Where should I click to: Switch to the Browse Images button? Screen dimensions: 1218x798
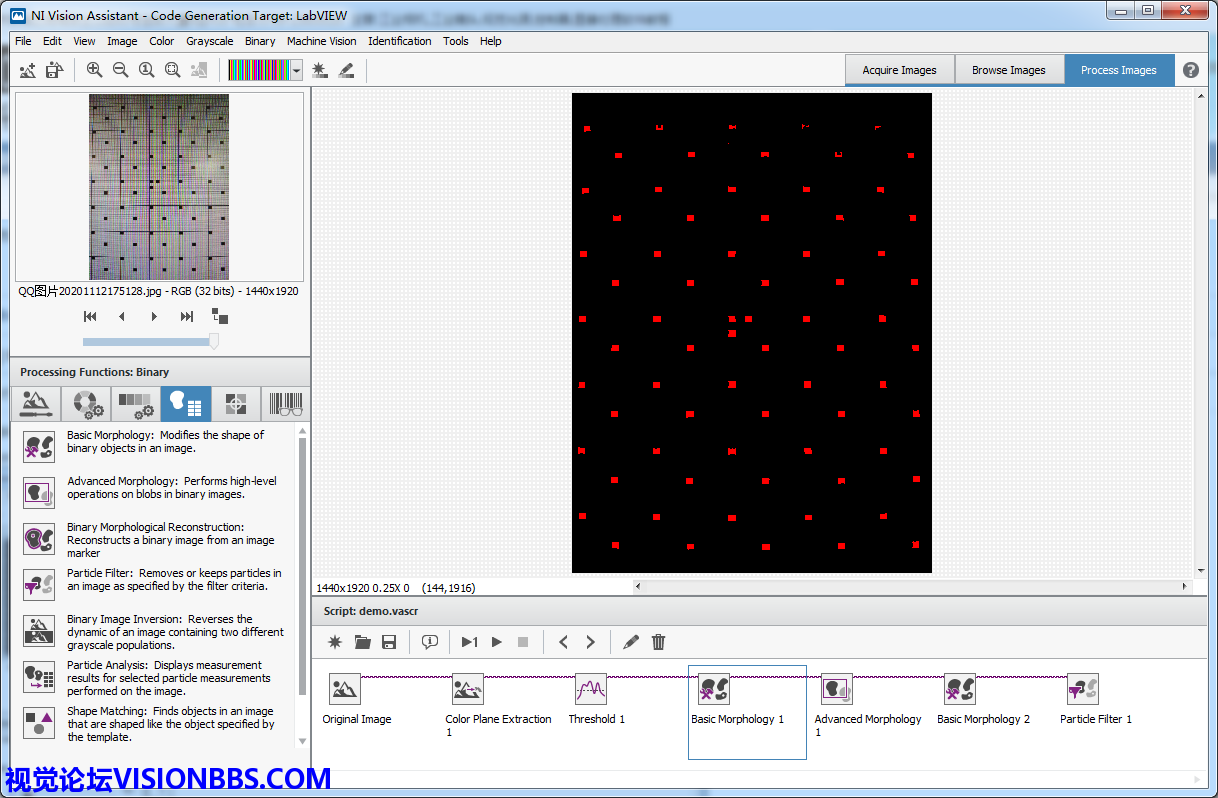1008,70
